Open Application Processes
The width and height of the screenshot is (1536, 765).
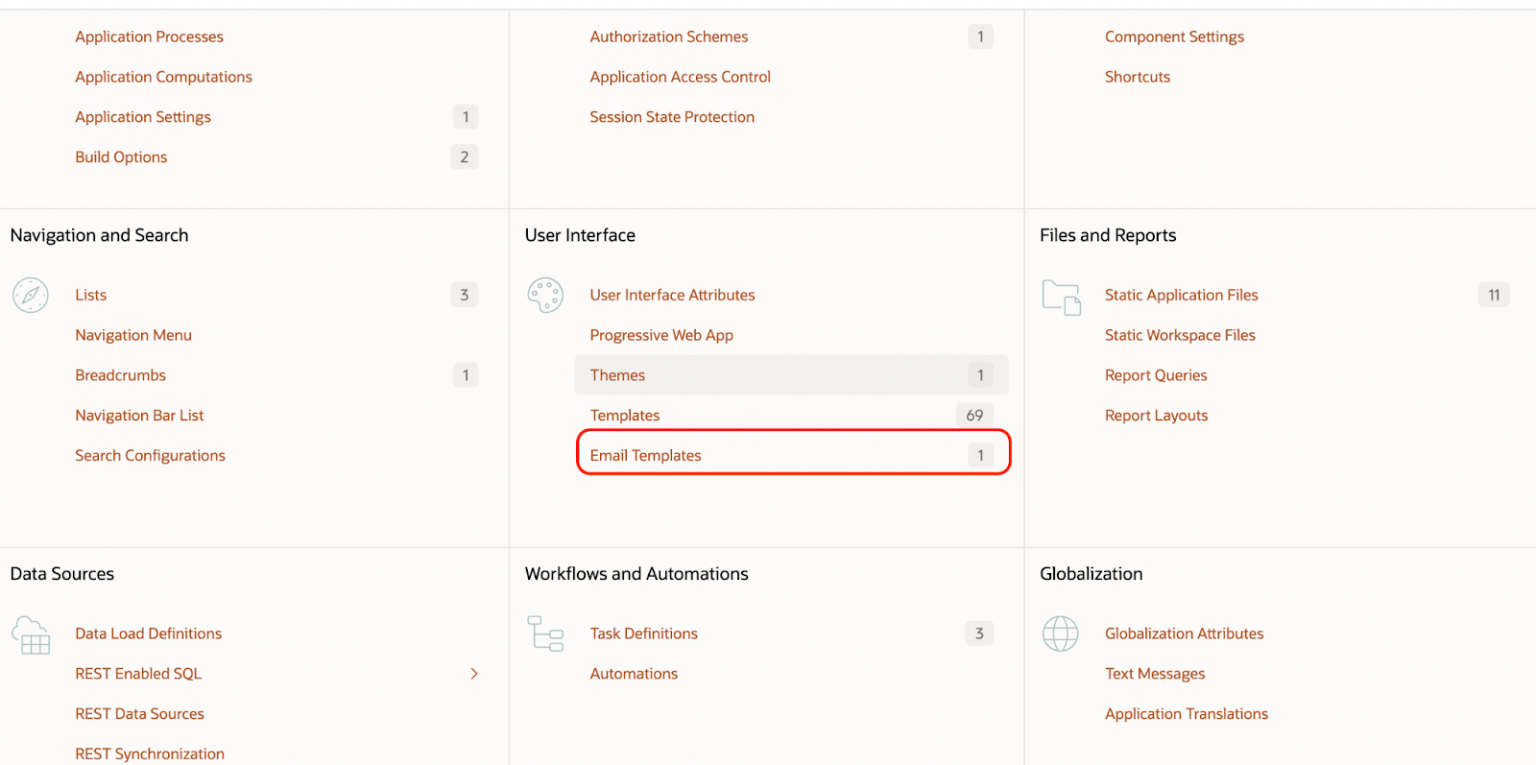coord(149,36)
